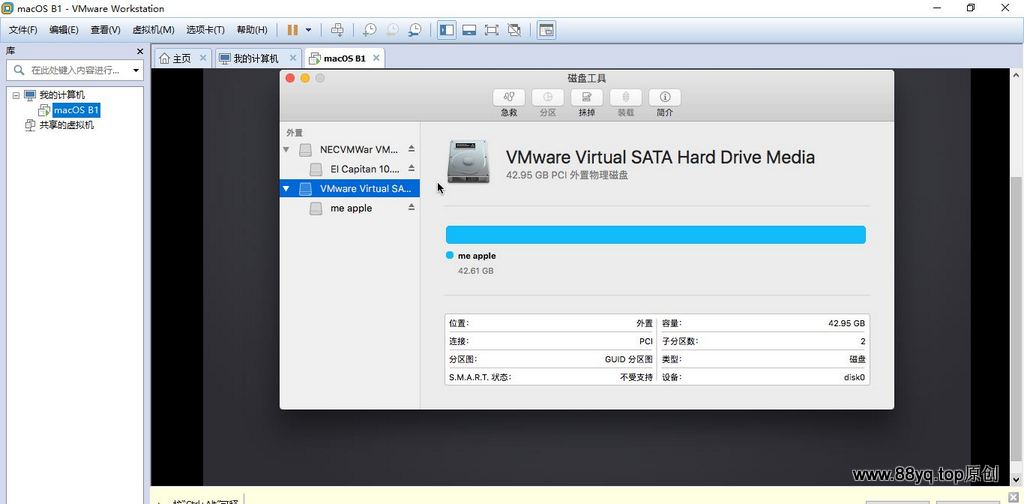The height and width of the screenshot is (504, 1024).
Task: Focus the library search field
Action: (x=69, y=70)
